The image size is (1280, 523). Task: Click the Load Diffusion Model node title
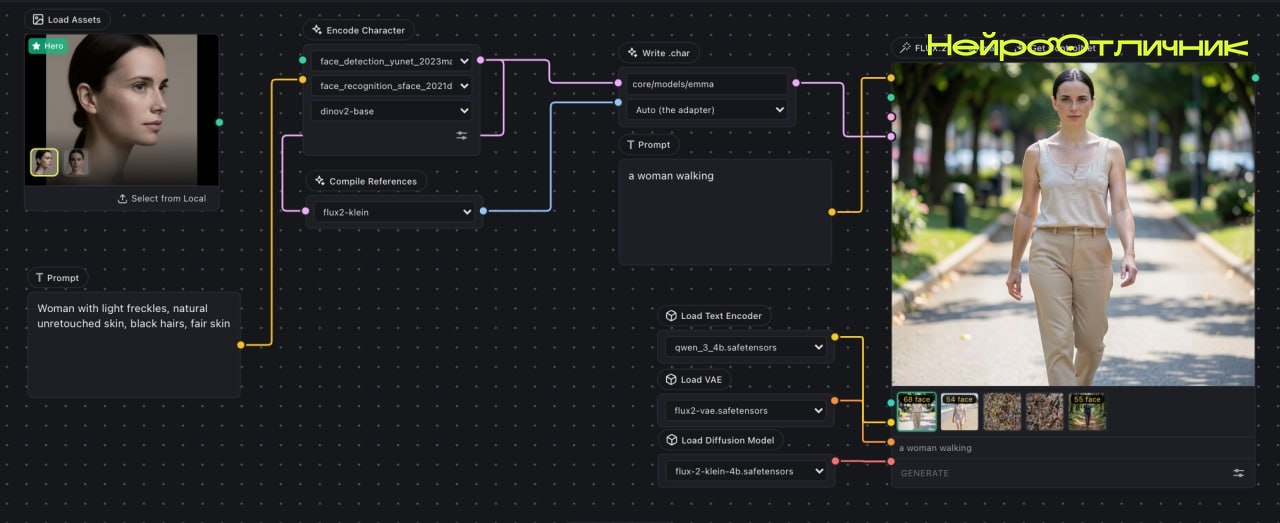[x=727, y=440]
